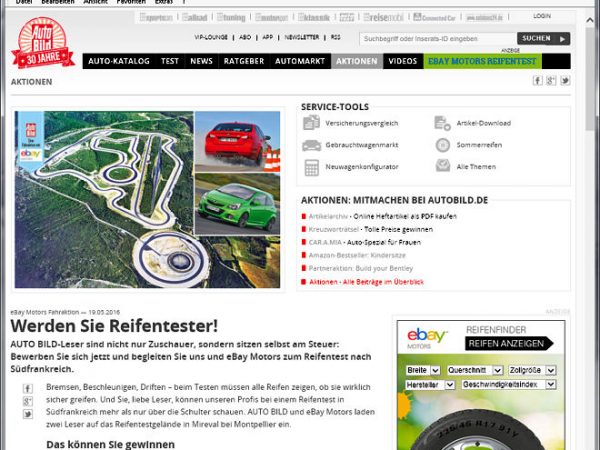
Task: Click the REIFEN ANZEIGEN button
Action: point(509,344)
